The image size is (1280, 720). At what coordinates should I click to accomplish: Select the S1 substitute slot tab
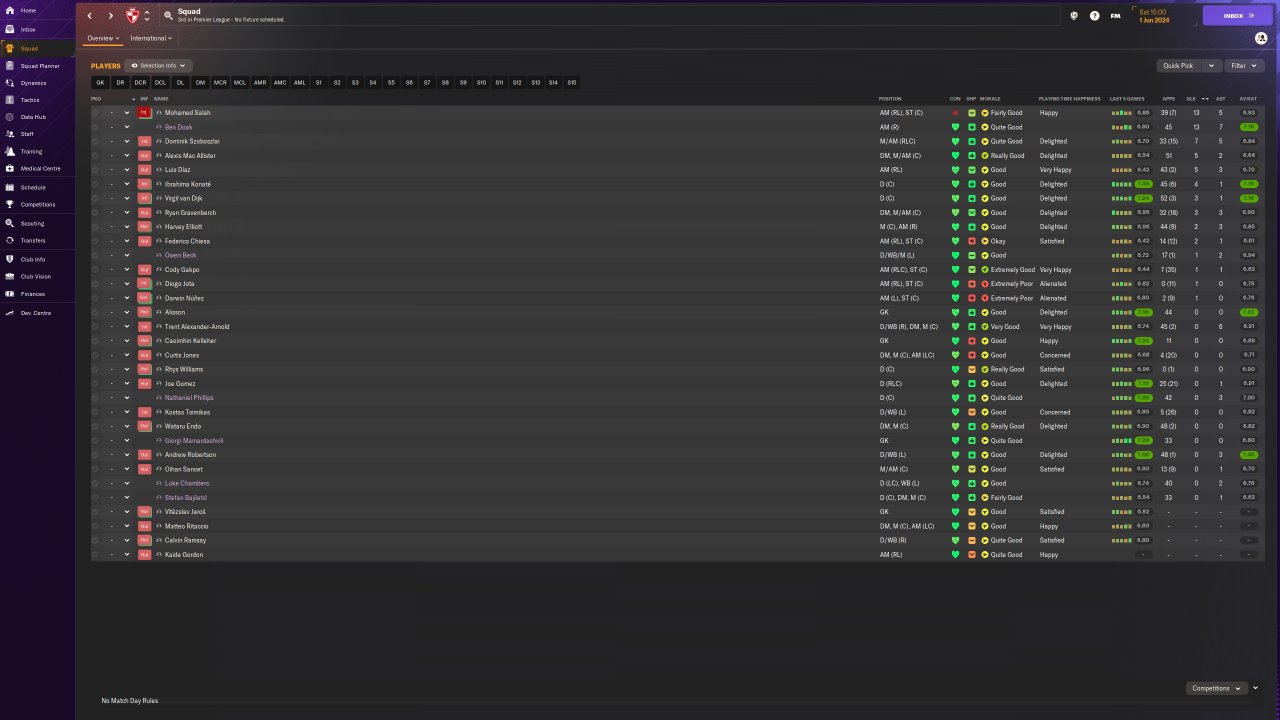(x=319, y=83)
